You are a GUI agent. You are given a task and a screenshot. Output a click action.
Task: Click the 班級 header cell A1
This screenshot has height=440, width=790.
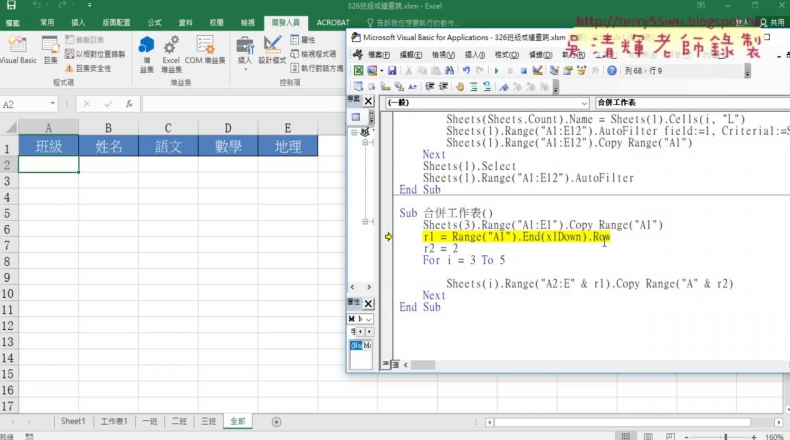coord(48,146)
